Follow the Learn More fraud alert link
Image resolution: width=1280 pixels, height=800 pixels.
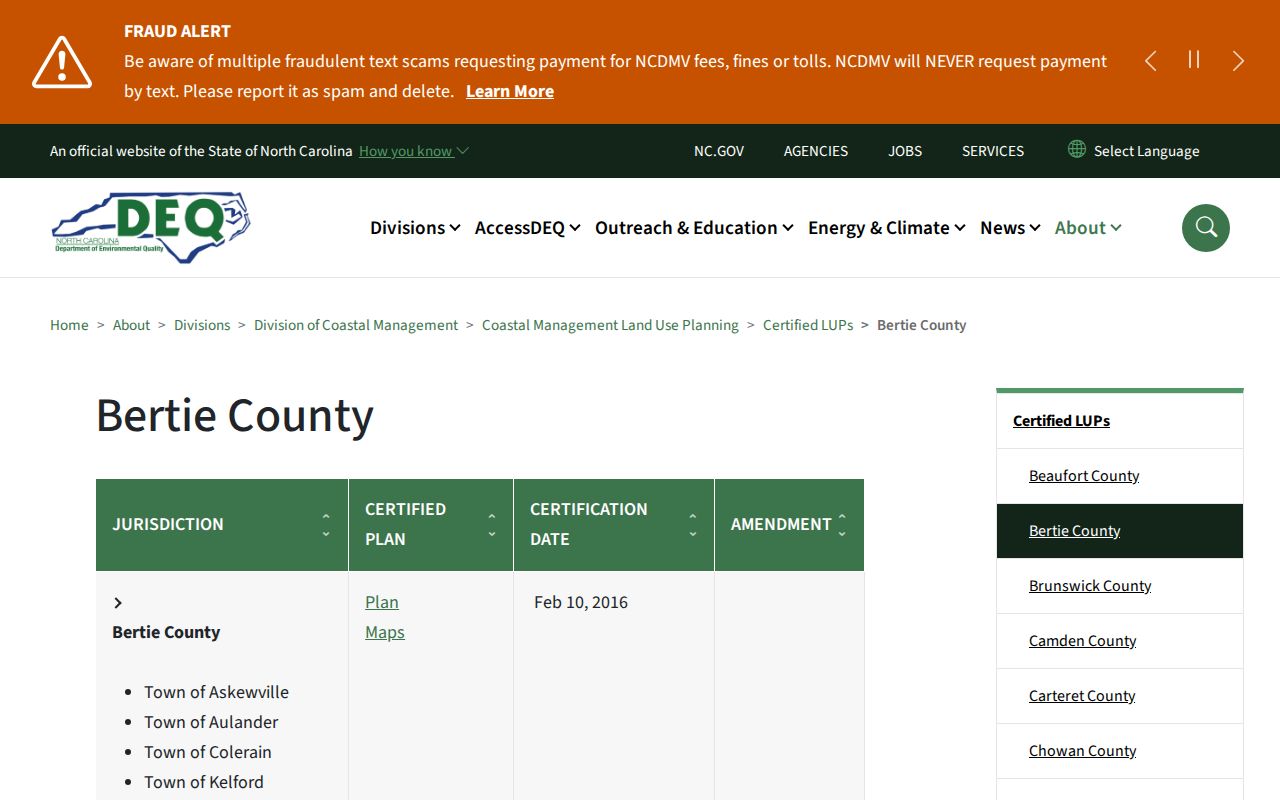510,91
